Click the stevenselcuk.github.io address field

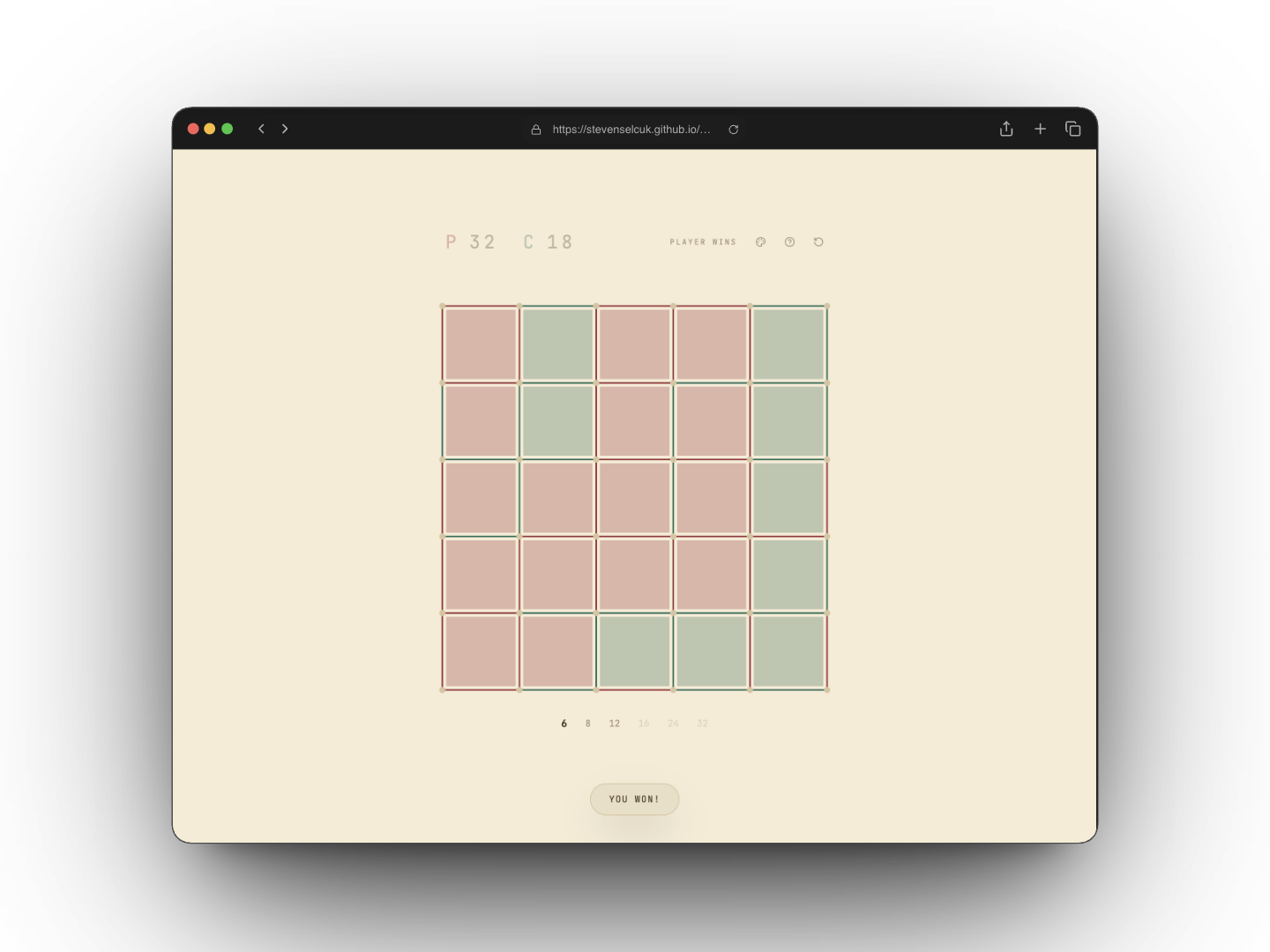click(634, 130)
